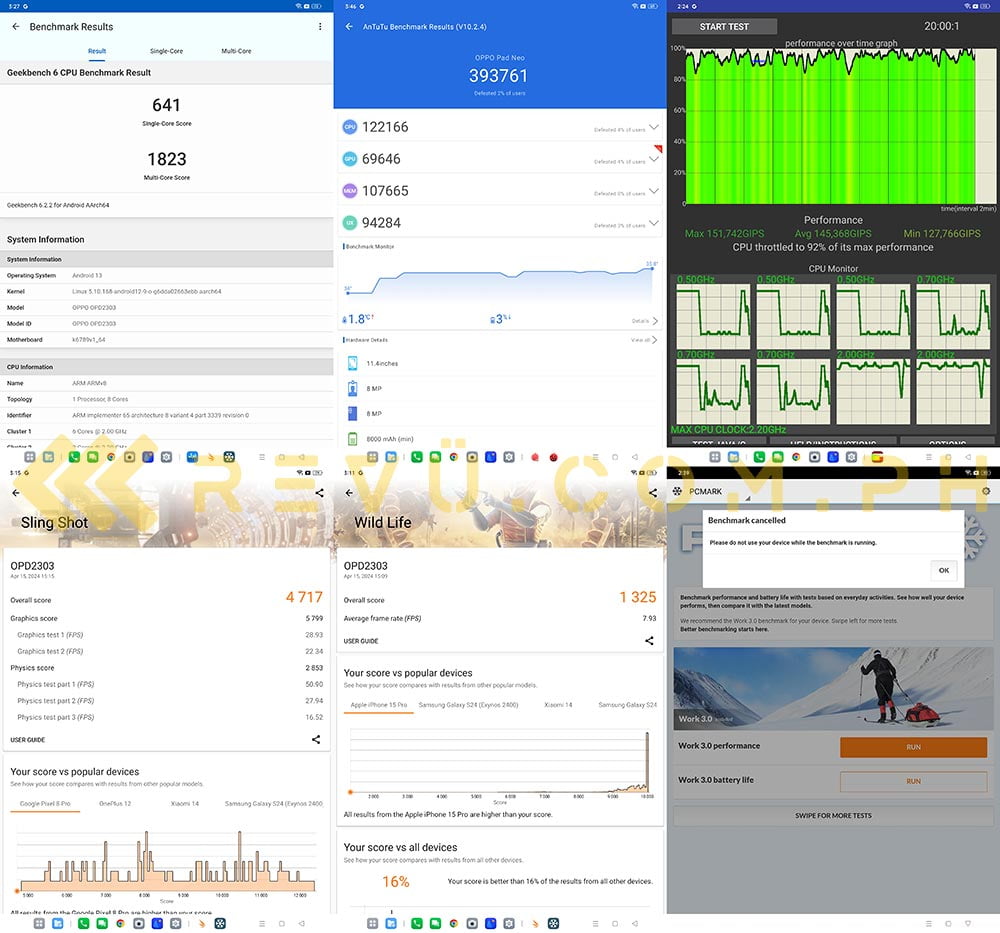
Task: Tap the Work 3.0 skier thumbnail
Action: tap(833, 689)
